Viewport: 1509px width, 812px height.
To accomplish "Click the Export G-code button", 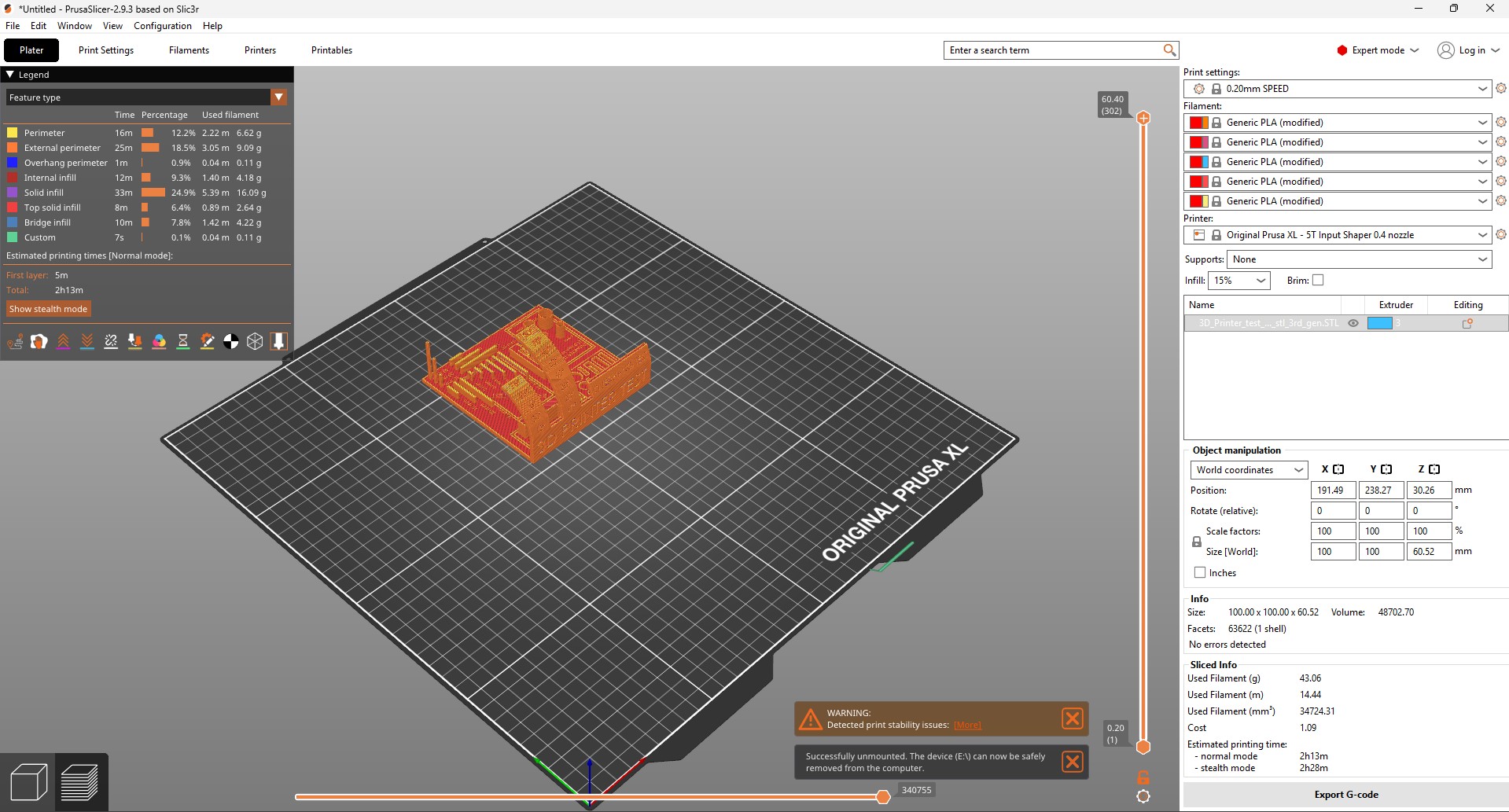I will 1345,795.
